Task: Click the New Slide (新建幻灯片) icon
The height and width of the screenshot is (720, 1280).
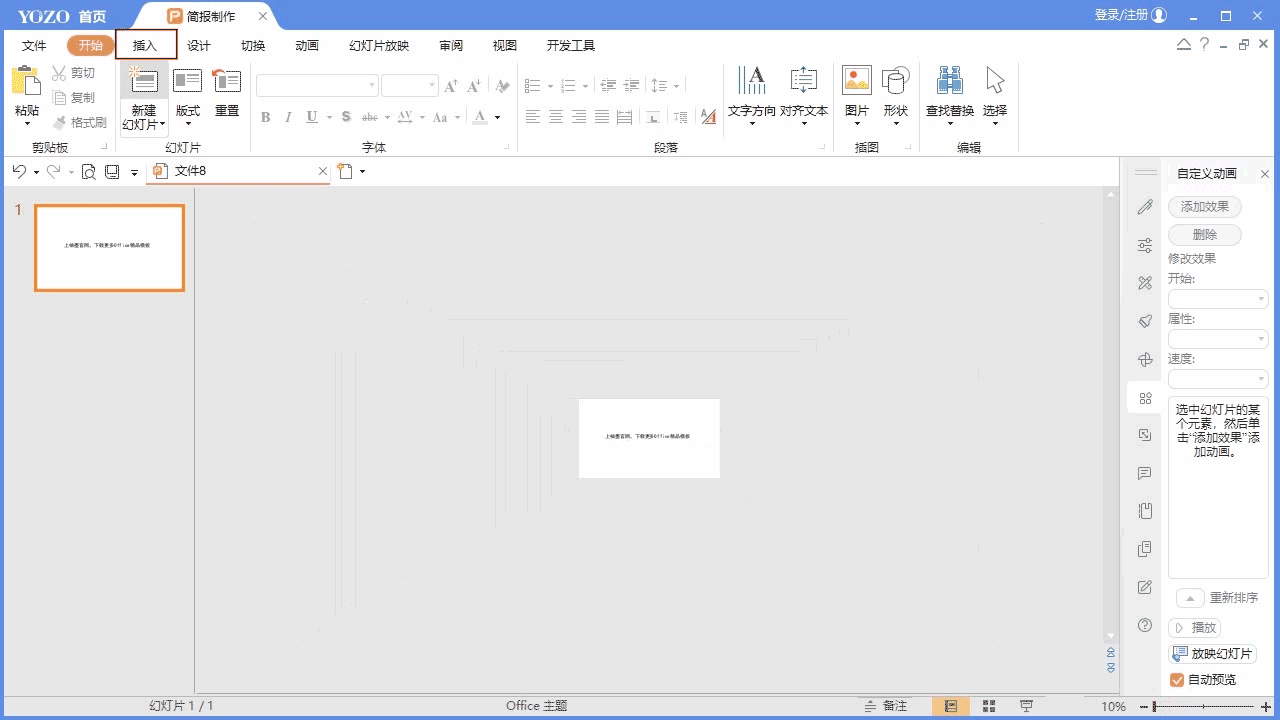Action: tap(144, 84)
